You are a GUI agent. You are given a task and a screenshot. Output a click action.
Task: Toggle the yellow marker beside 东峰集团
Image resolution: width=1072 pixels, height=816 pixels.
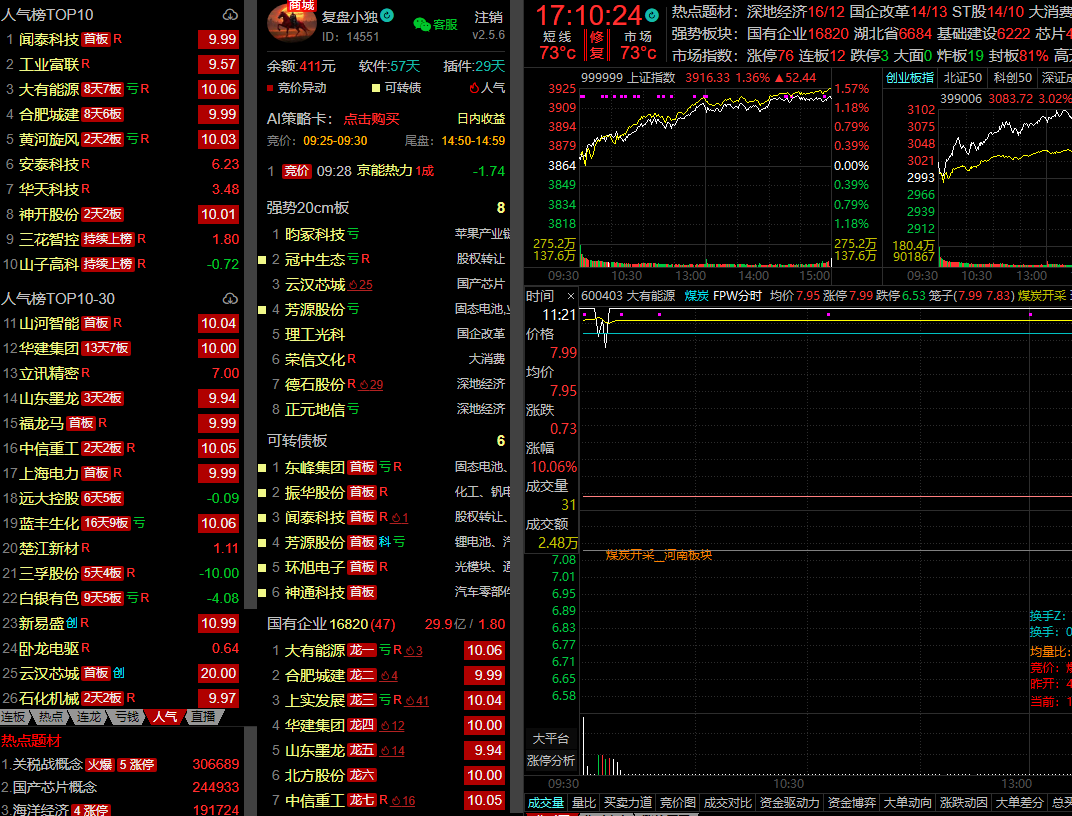262,467
